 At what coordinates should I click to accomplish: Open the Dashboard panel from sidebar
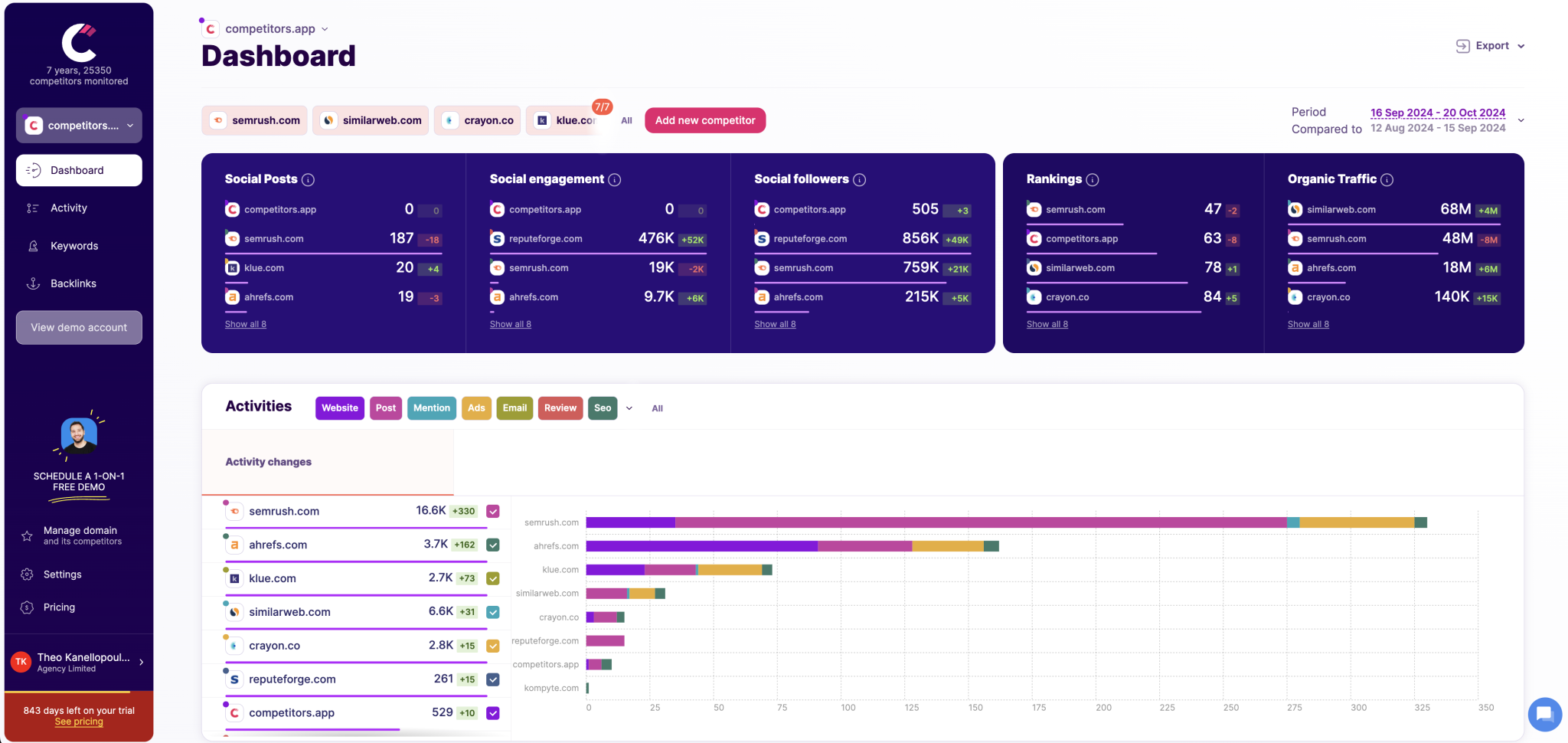[x=77, y=170]
